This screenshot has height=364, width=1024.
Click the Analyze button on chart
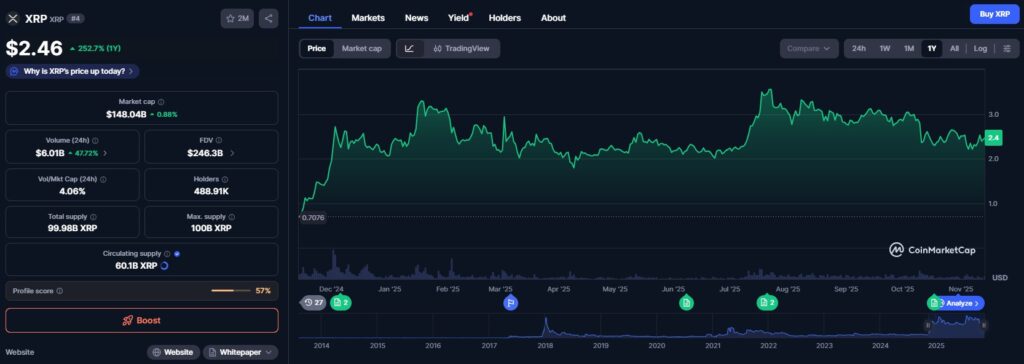963,303
